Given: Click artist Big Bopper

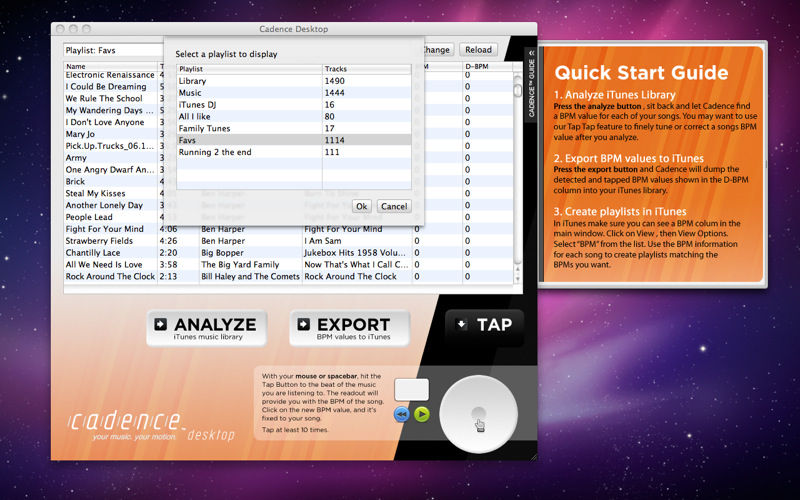Looking at the screenshot, I should click(x=222, y=253).
